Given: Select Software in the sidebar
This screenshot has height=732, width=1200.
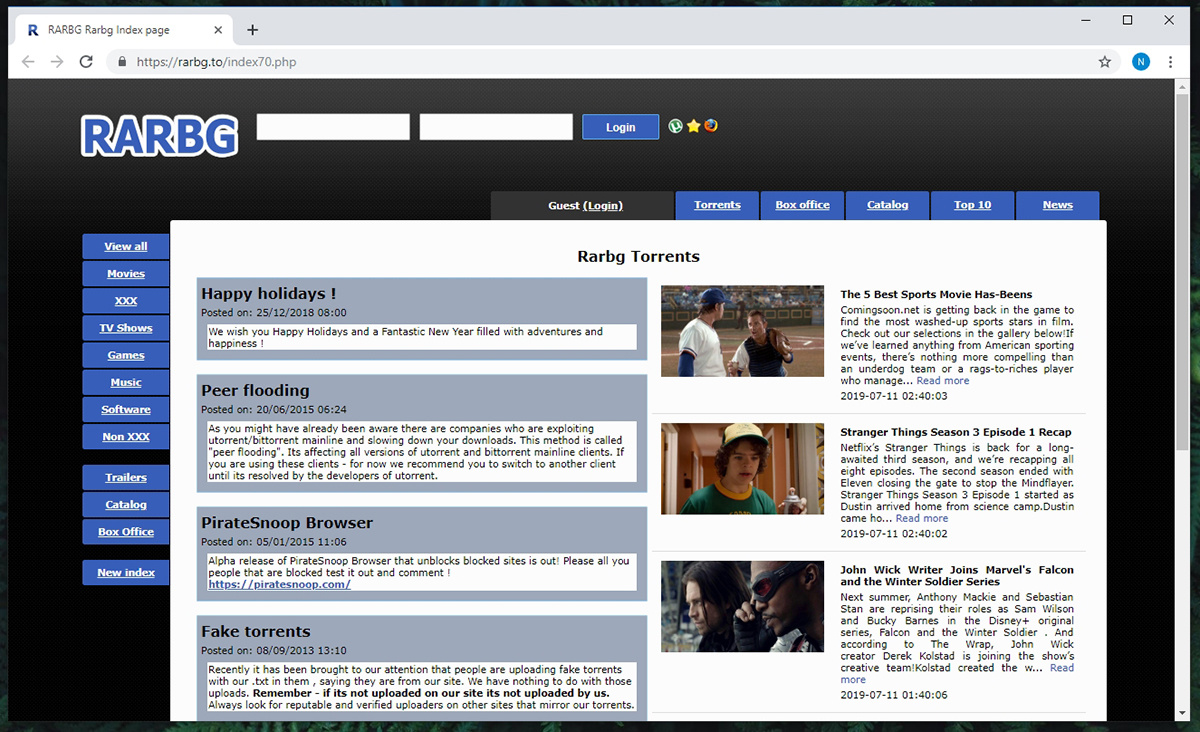Looking at the screenshot, I should 126,409.
